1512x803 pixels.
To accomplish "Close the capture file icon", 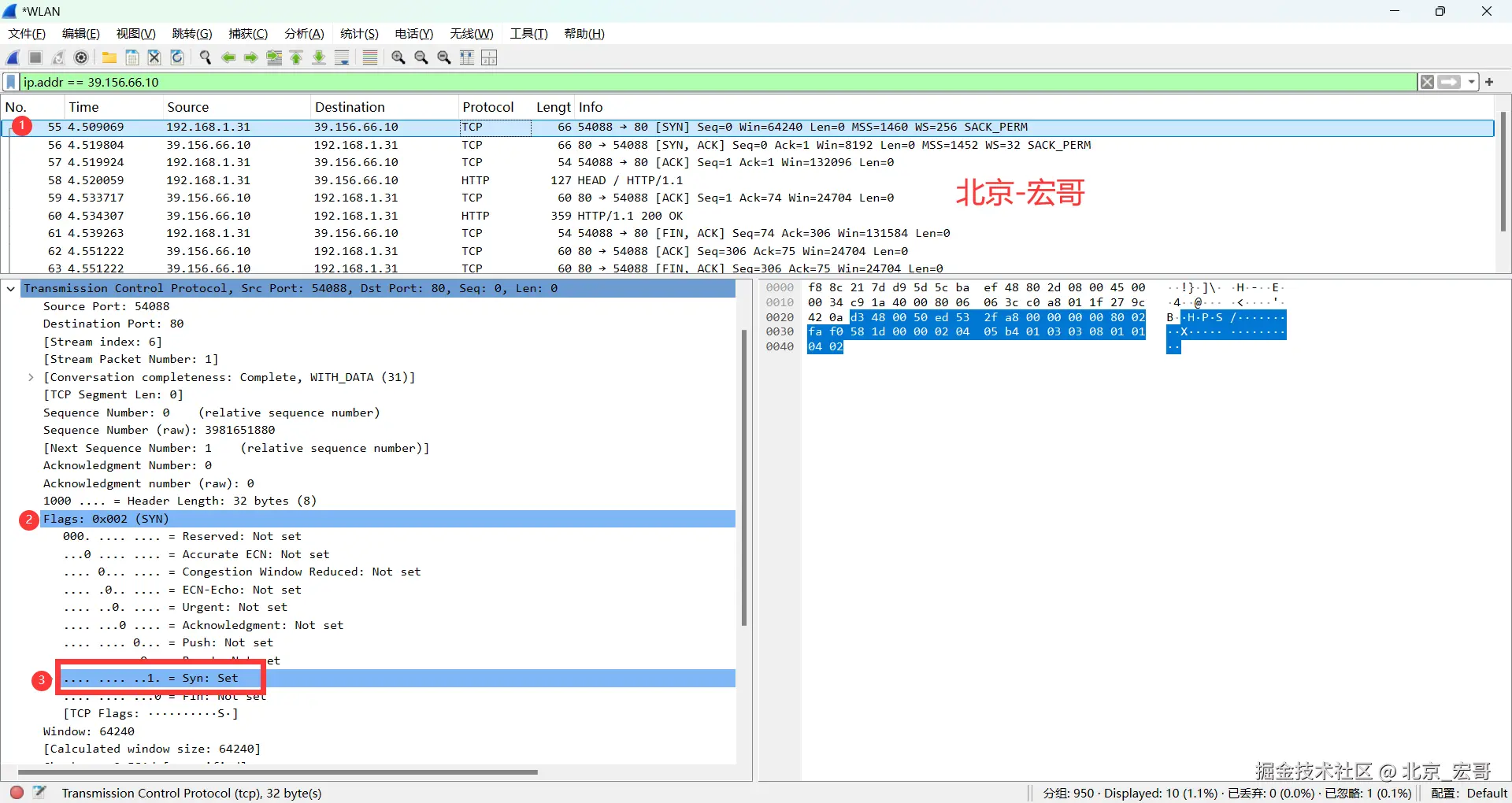I will click(154, 57).
